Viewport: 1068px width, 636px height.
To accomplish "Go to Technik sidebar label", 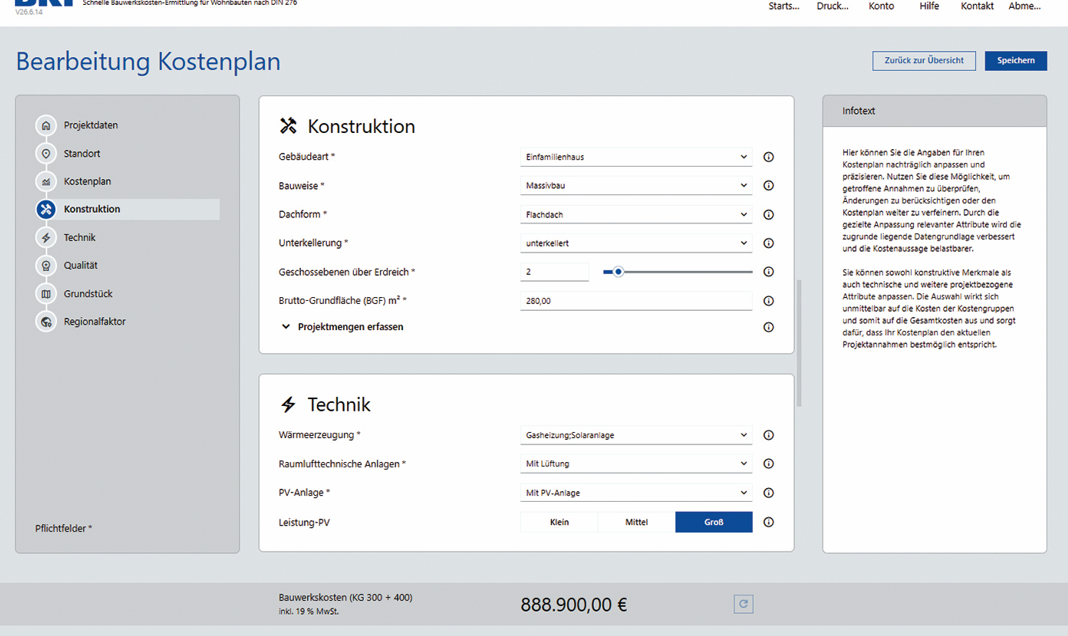I will point(80,238).
